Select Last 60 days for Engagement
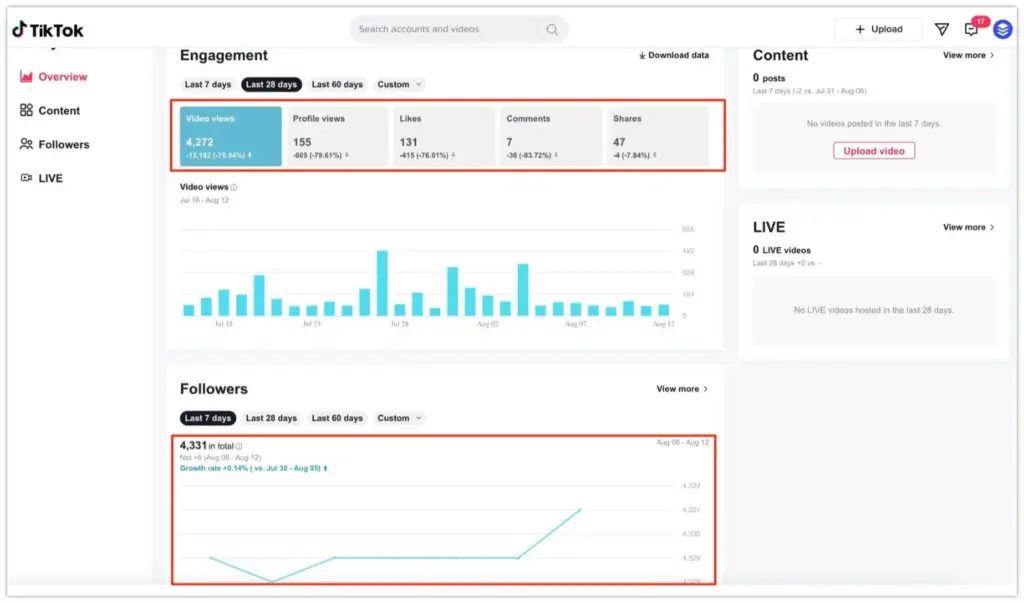Viewport: 1024px width, 603px height. coord(337,84)
